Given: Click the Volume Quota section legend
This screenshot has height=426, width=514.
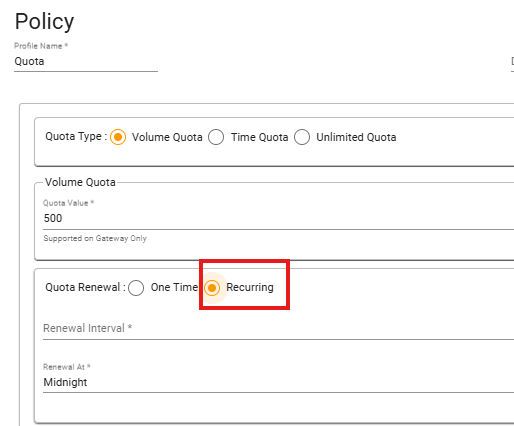Looking at the screenshot, I should [80, 182].
